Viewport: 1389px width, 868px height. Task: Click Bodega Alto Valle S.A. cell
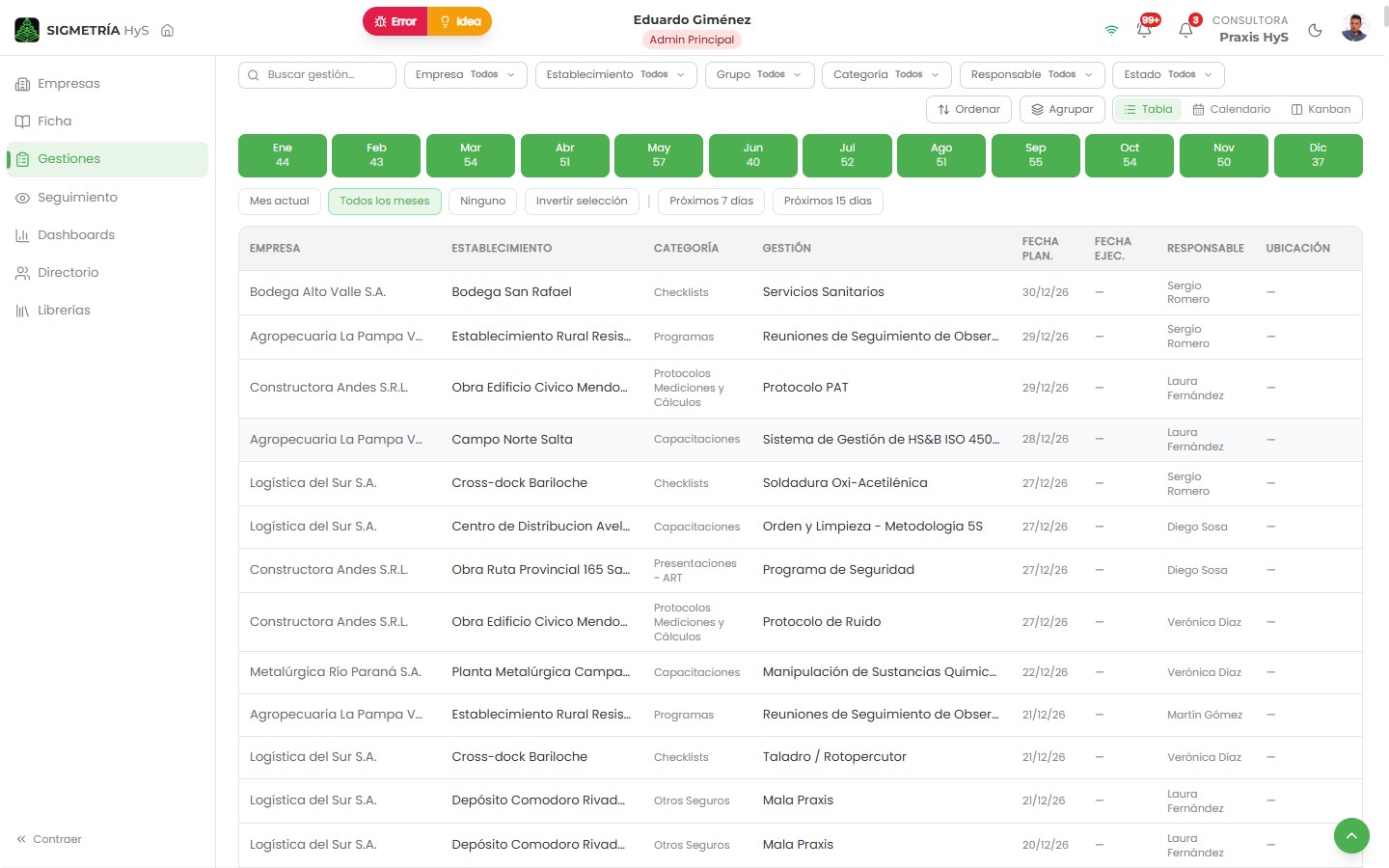[317, 292]
